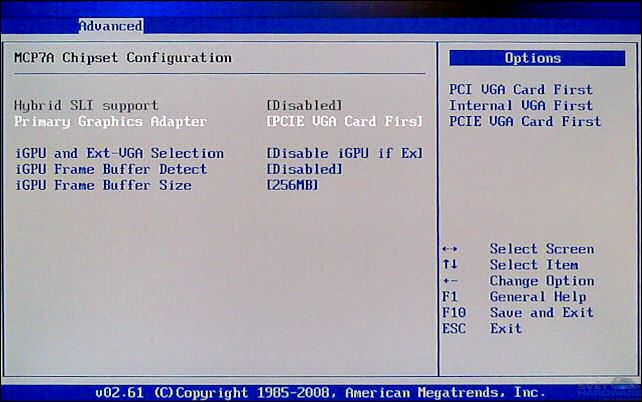The height and width of the screenshot is (402, 642).
Task: Click the ESC Exit key label
Action: point(453,329)
